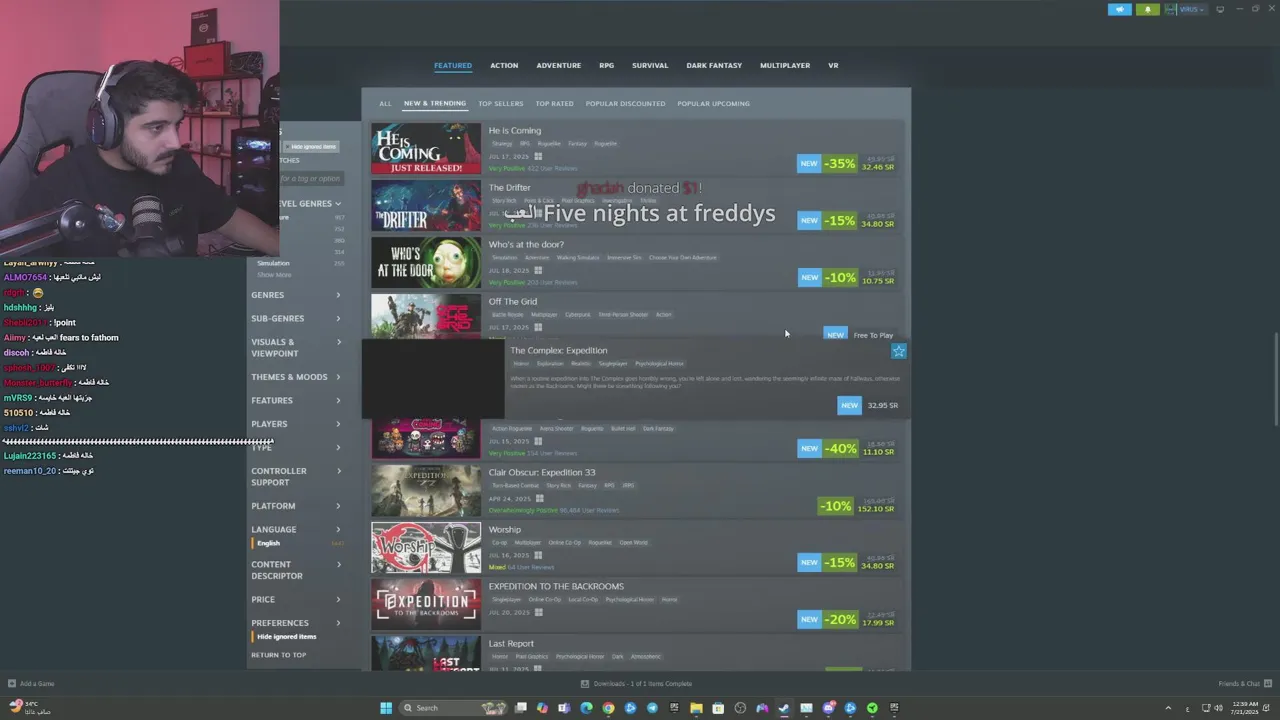This screenshot has height=720, width=1280.
Task: Select Top Rated list tab
Action: tap(554, 104)
